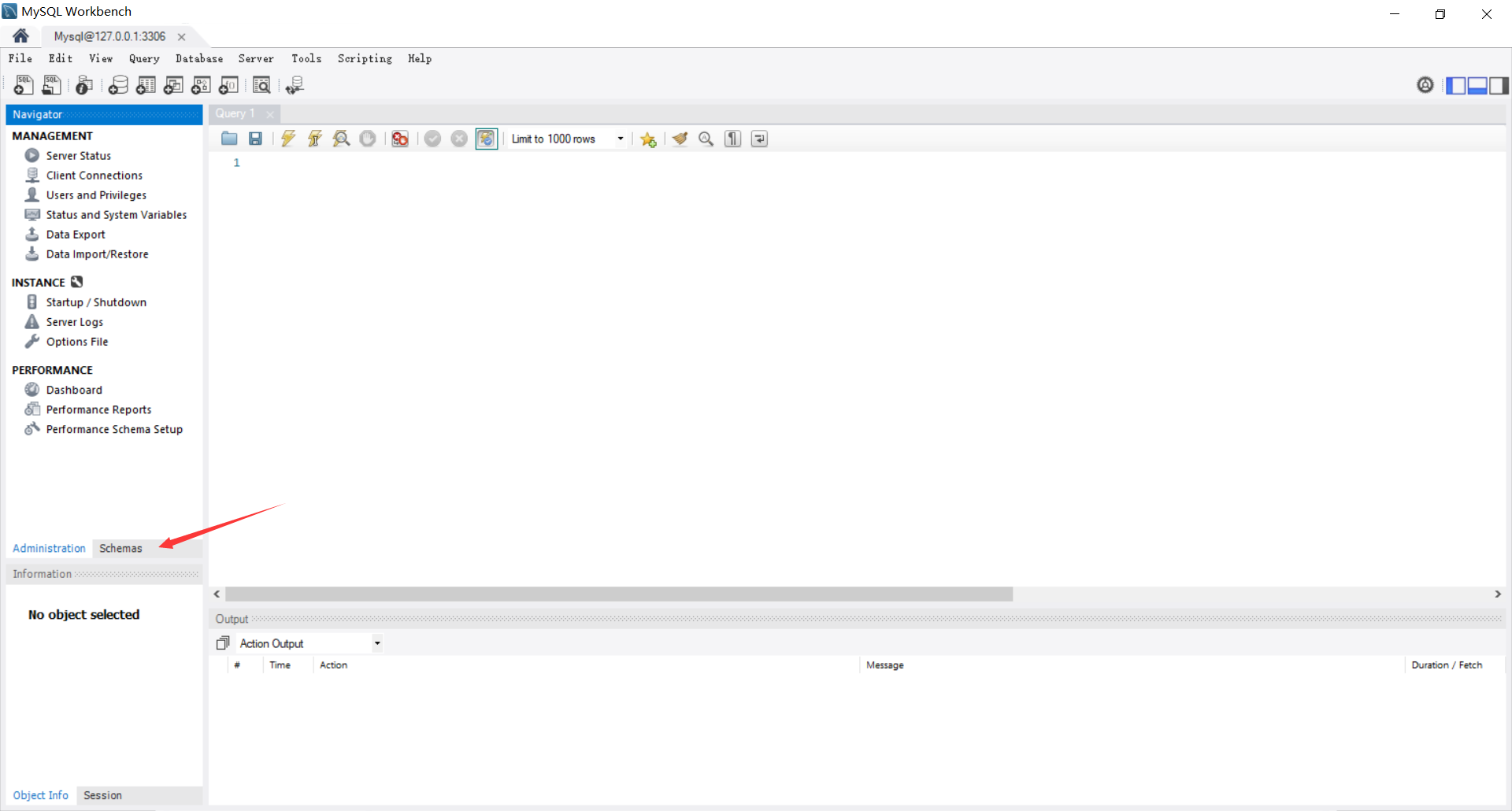The image size is (1512, 811).
Task: Open Users and Privileges
Action: coord(96,194)
